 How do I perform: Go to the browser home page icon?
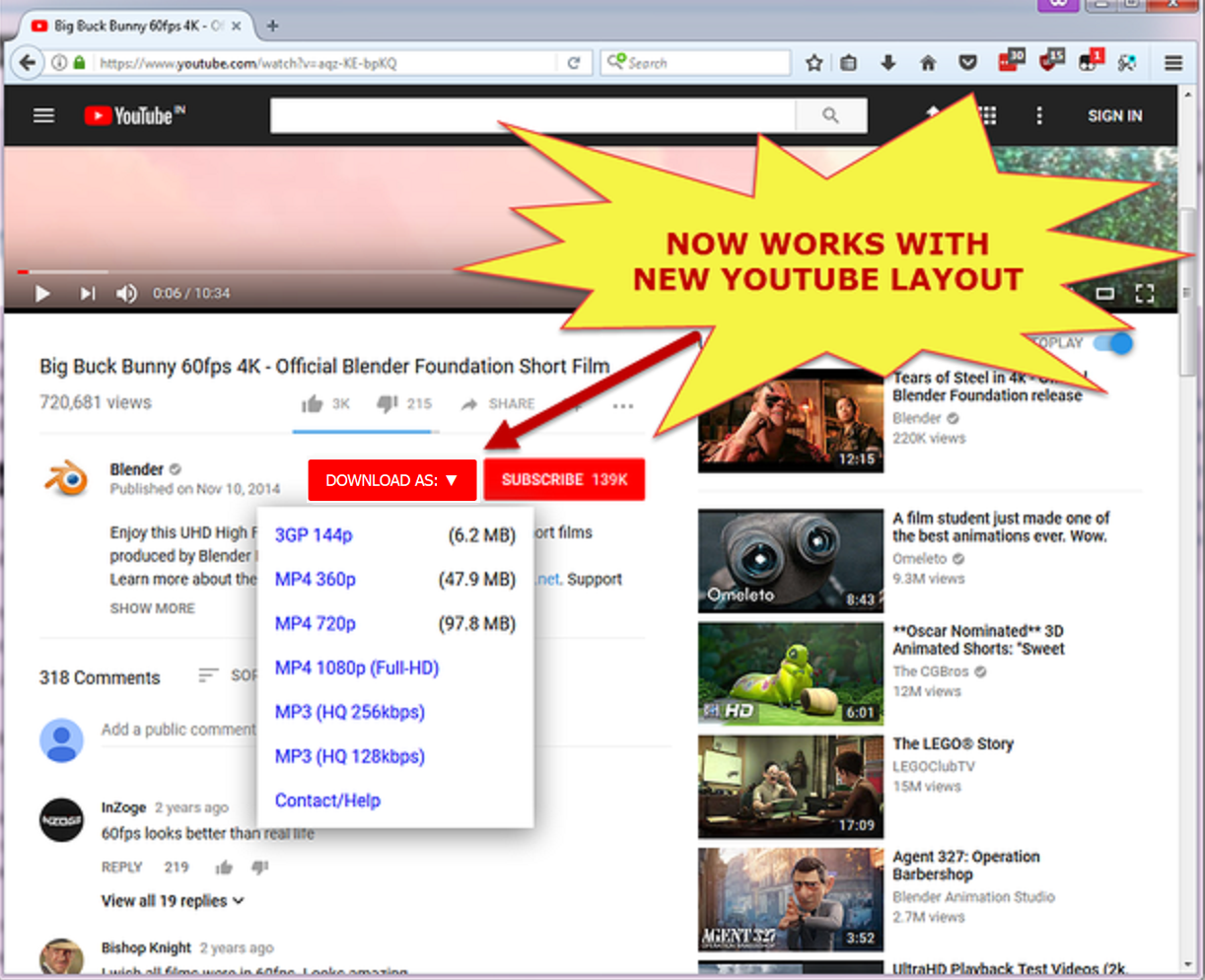pyautogui.click(x=928, y=63)
